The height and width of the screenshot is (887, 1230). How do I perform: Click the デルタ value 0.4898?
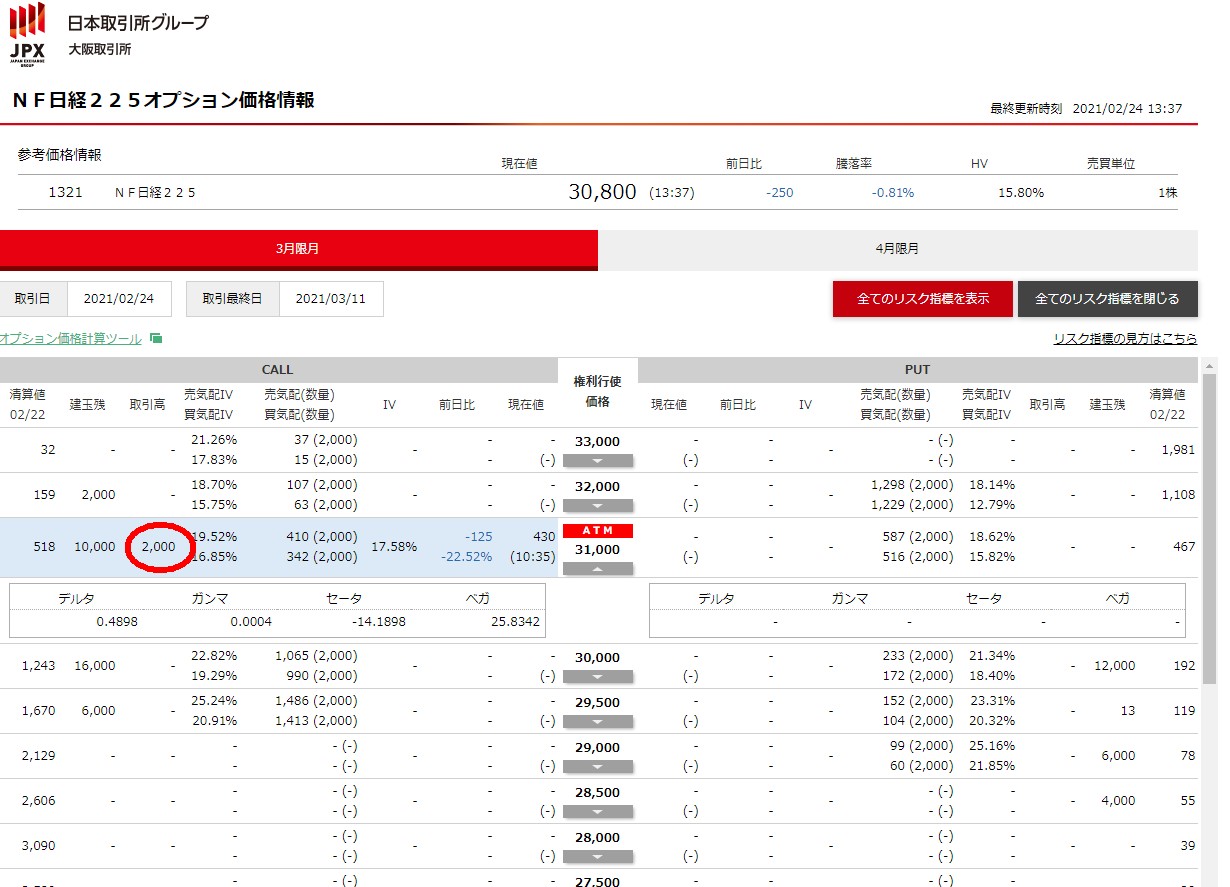pos(116,622)
